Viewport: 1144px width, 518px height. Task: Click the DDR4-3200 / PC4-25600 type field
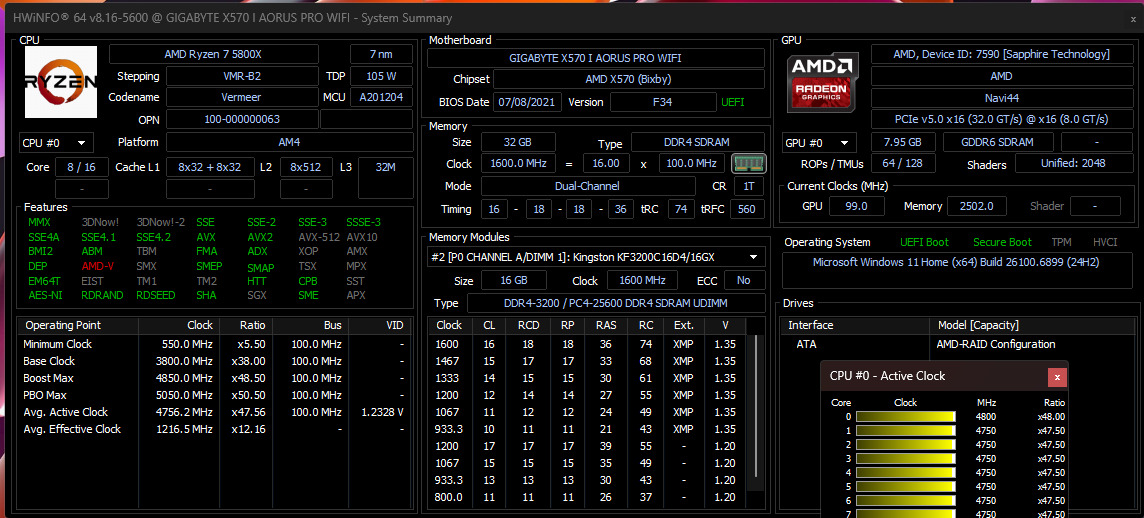pos(616,304)
